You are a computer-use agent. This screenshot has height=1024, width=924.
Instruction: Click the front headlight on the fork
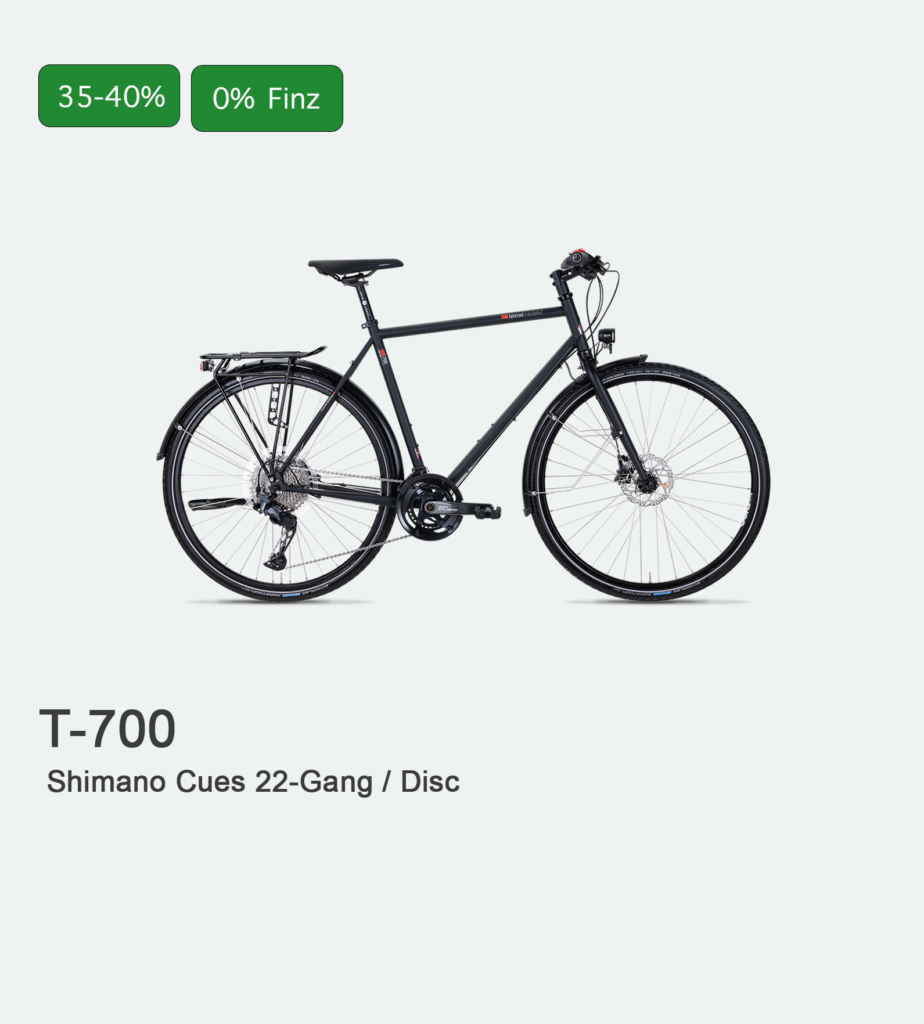pyautogui.click(x=607, y=336)
